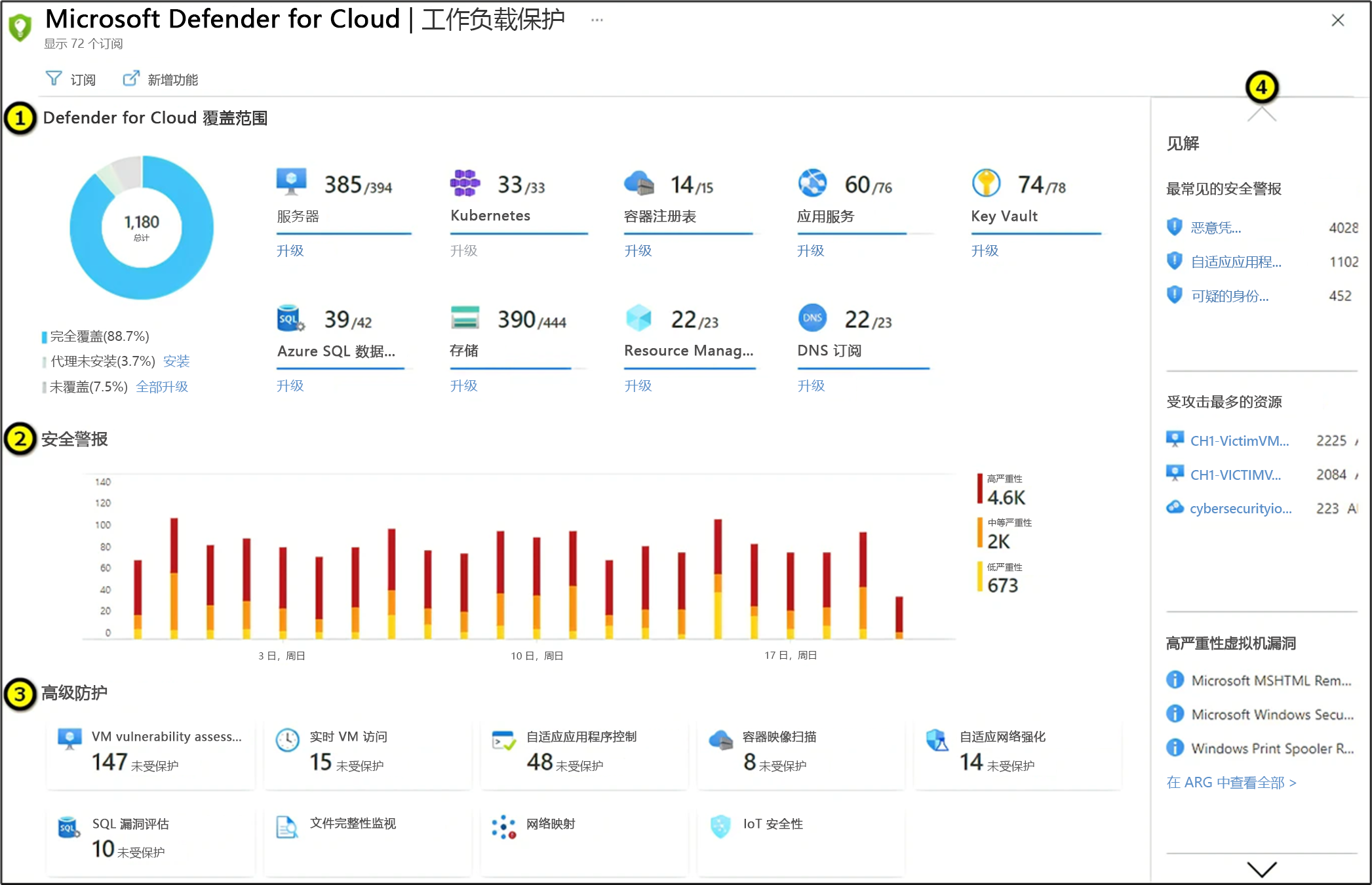
Task: Expand insights panel with down chevron
Action: tap(1261, 869)
